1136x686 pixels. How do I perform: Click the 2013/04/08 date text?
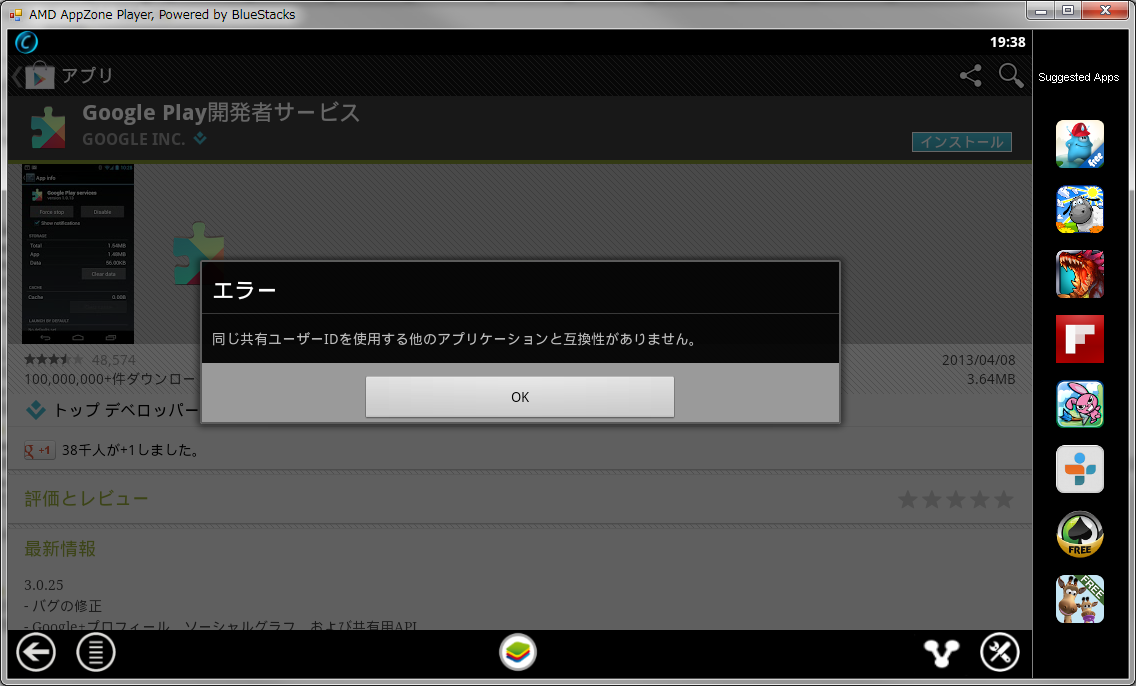[978, 360]
